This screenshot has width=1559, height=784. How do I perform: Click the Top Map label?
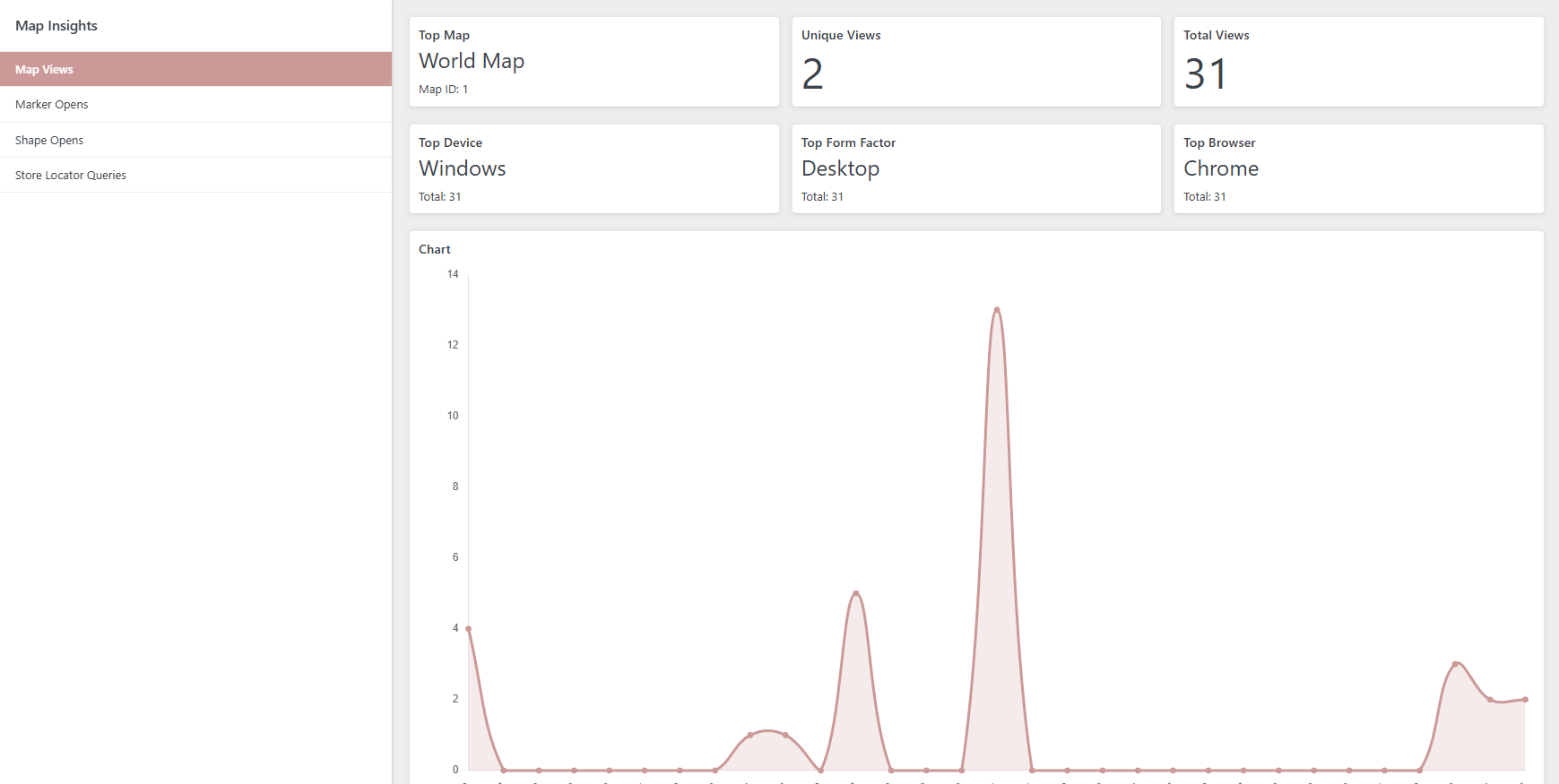(x=444, y=36)
